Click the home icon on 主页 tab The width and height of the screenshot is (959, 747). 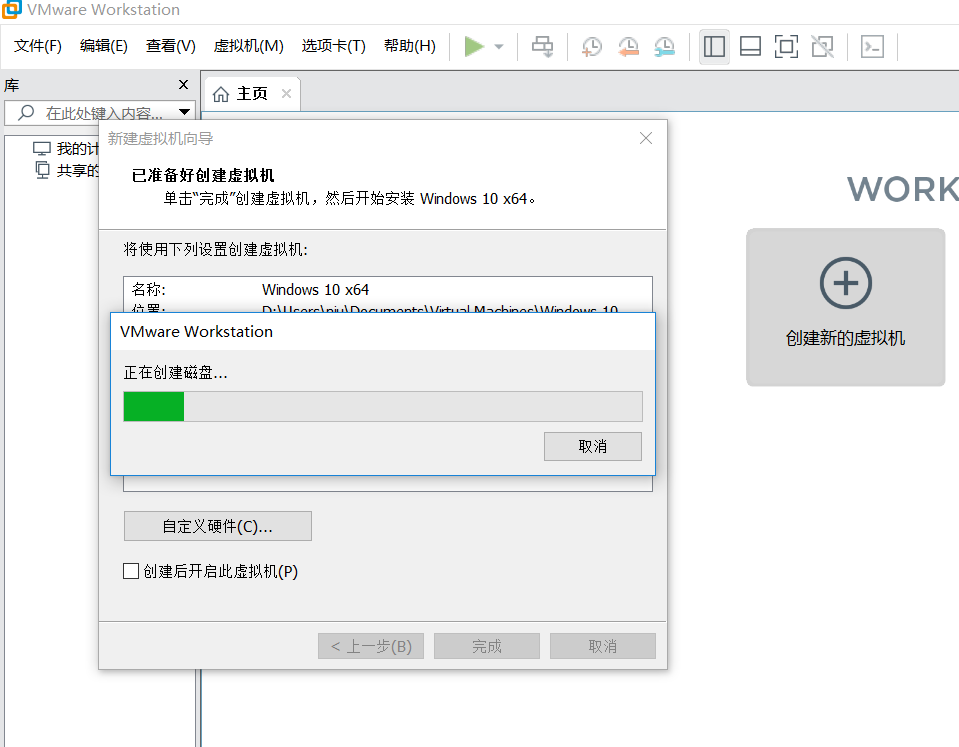[x=221, y=94]
